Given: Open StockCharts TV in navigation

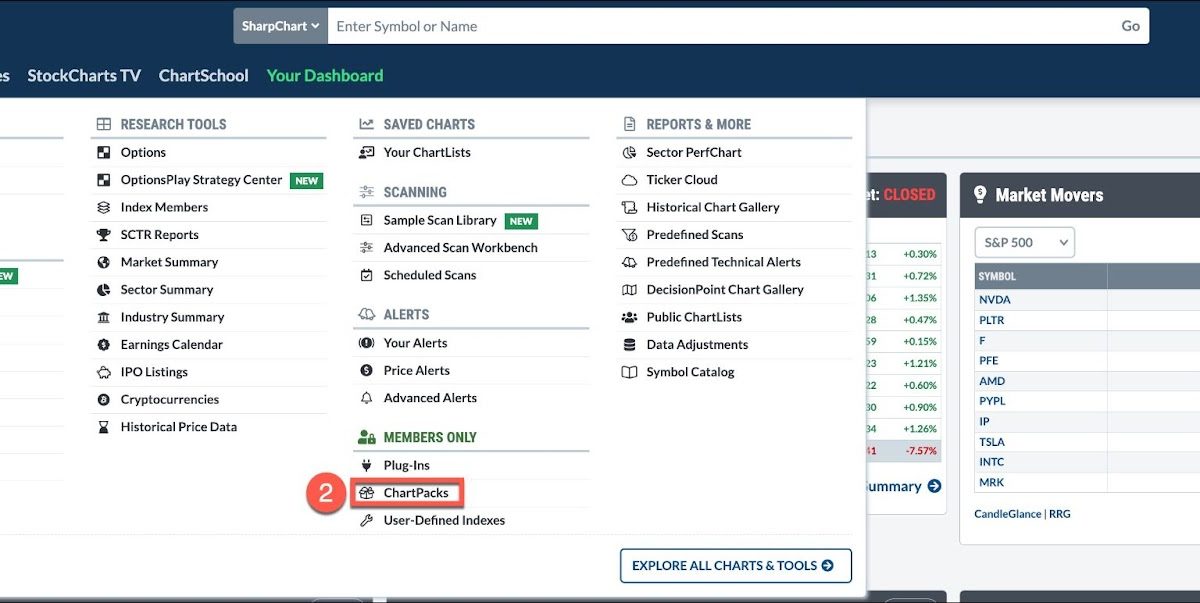Looking at the screenshot, I should [x=84, y=75].
